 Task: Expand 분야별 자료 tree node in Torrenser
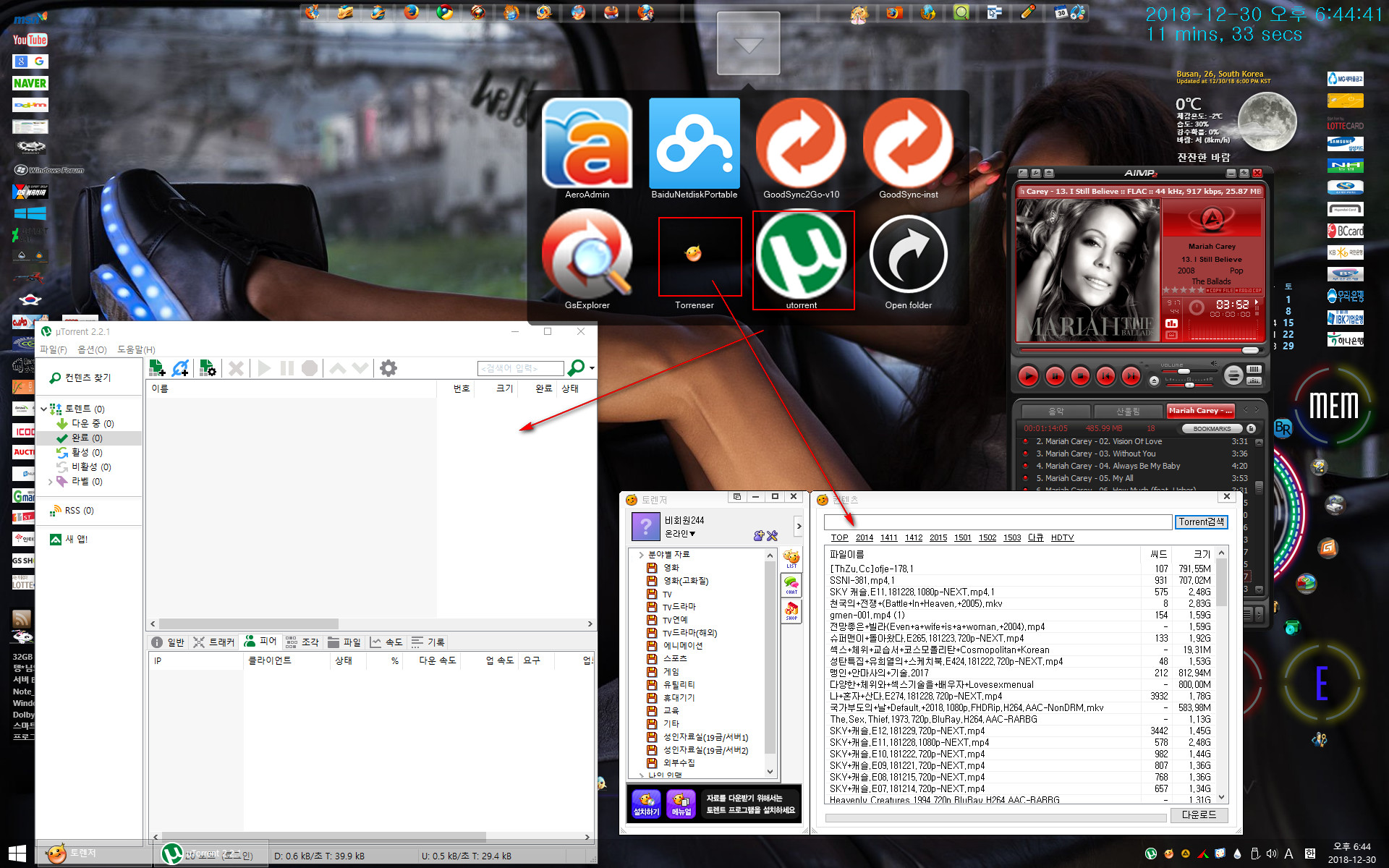[641, 555]
